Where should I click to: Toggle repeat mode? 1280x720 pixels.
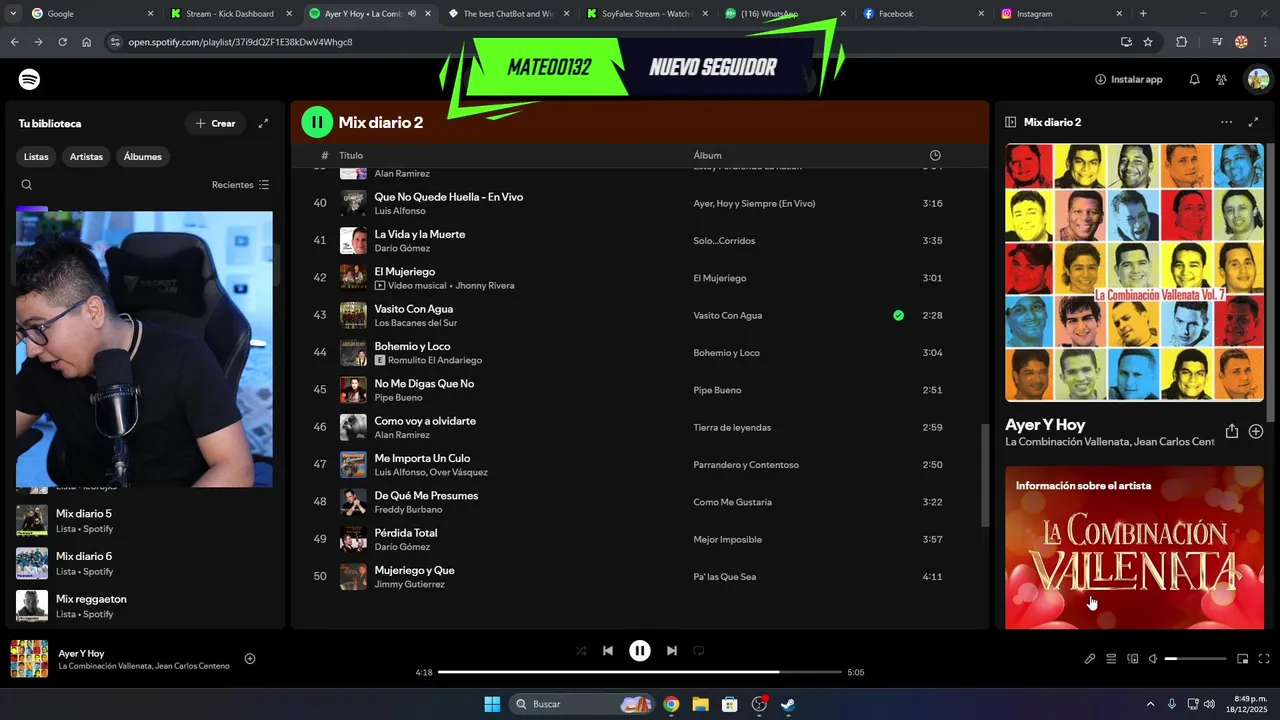(699, 651)
